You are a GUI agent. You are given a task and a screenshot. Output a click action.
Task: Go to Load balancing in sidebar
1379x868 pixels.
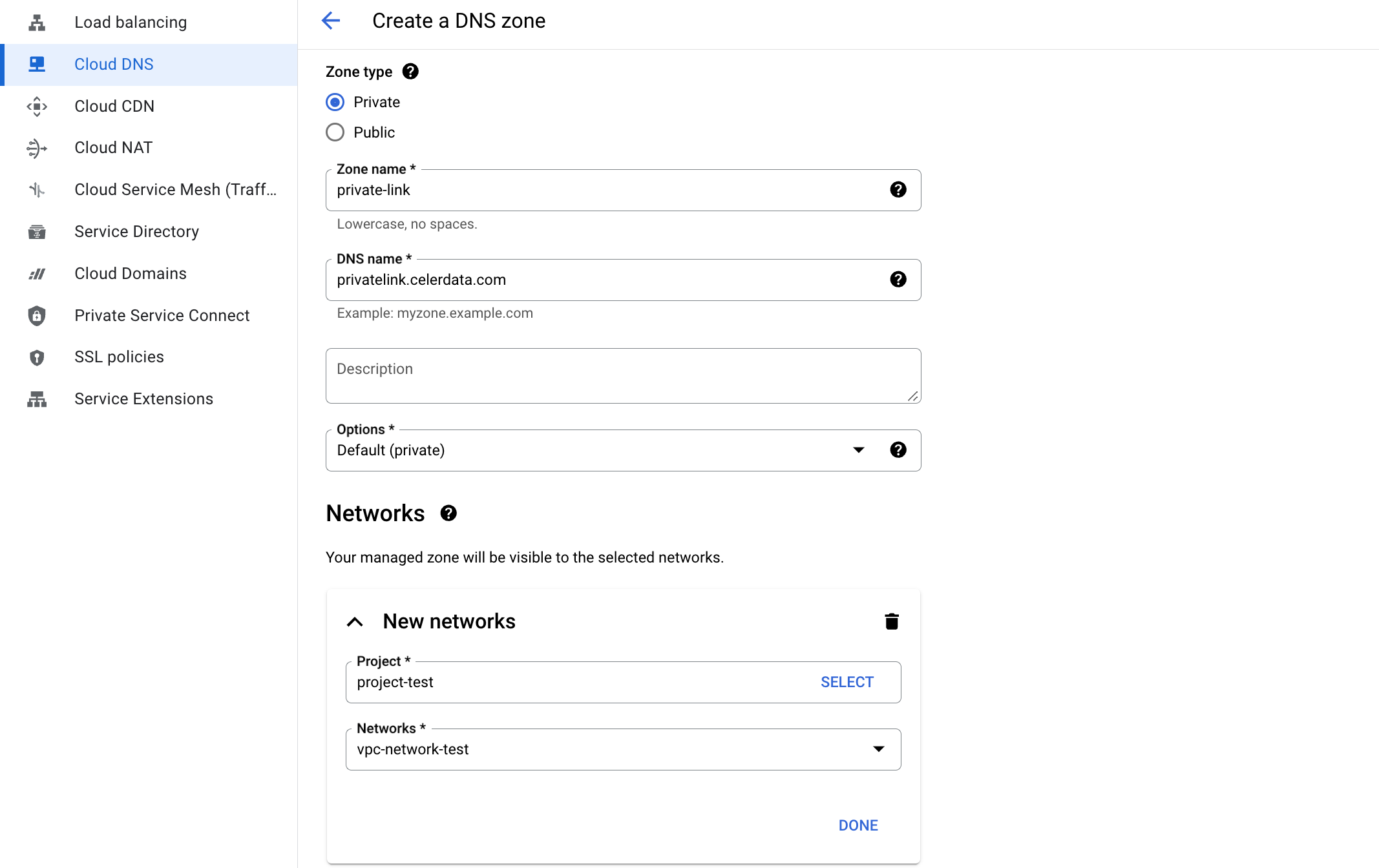[131, 22]
